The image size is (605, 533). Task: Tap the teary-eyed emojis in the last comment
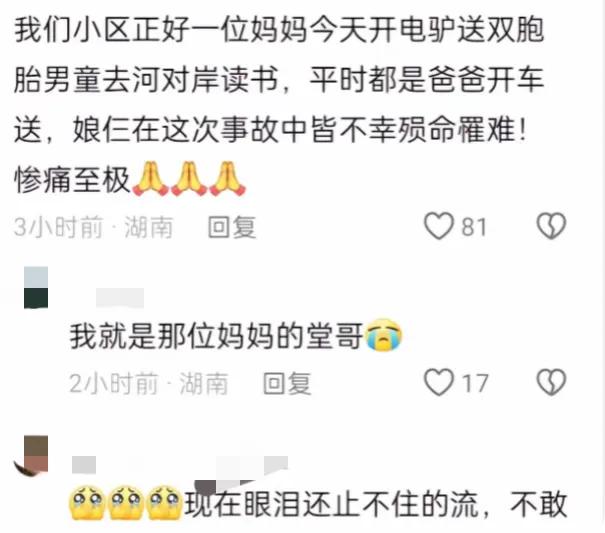pos(125,503)
